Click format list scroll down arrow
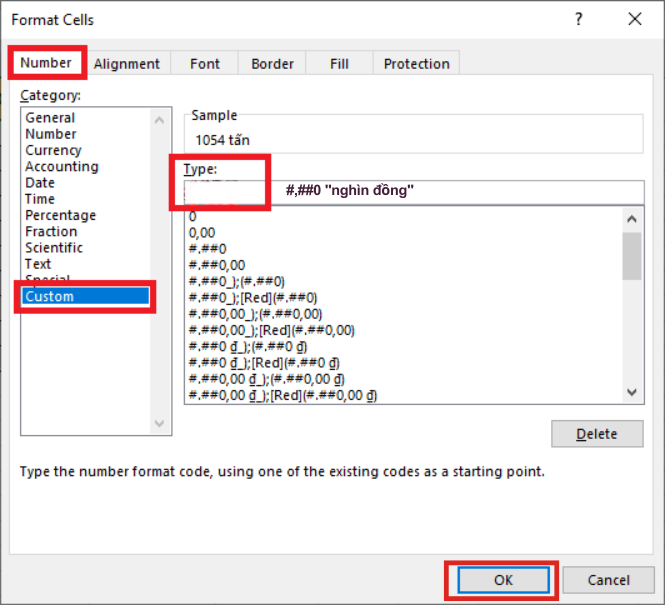The height and width of the screenshot is (605, 665). pos(632,392)
